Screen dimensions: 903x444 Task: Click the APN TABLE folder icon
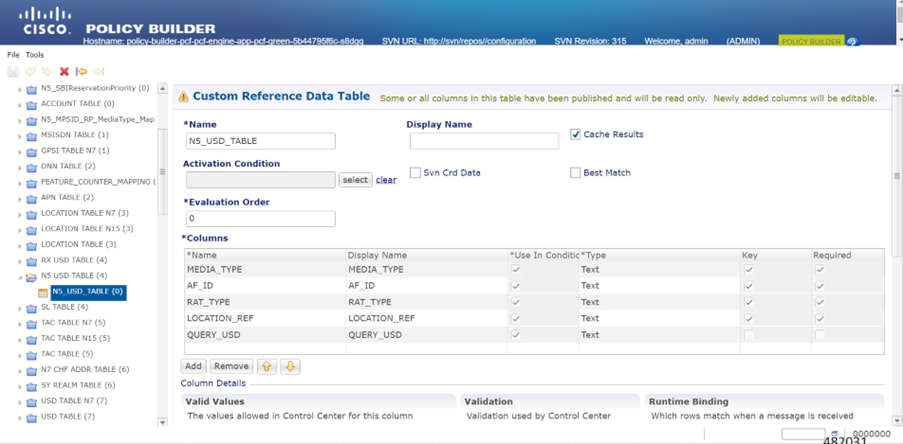pyautogui.click(x=32, y=199)
